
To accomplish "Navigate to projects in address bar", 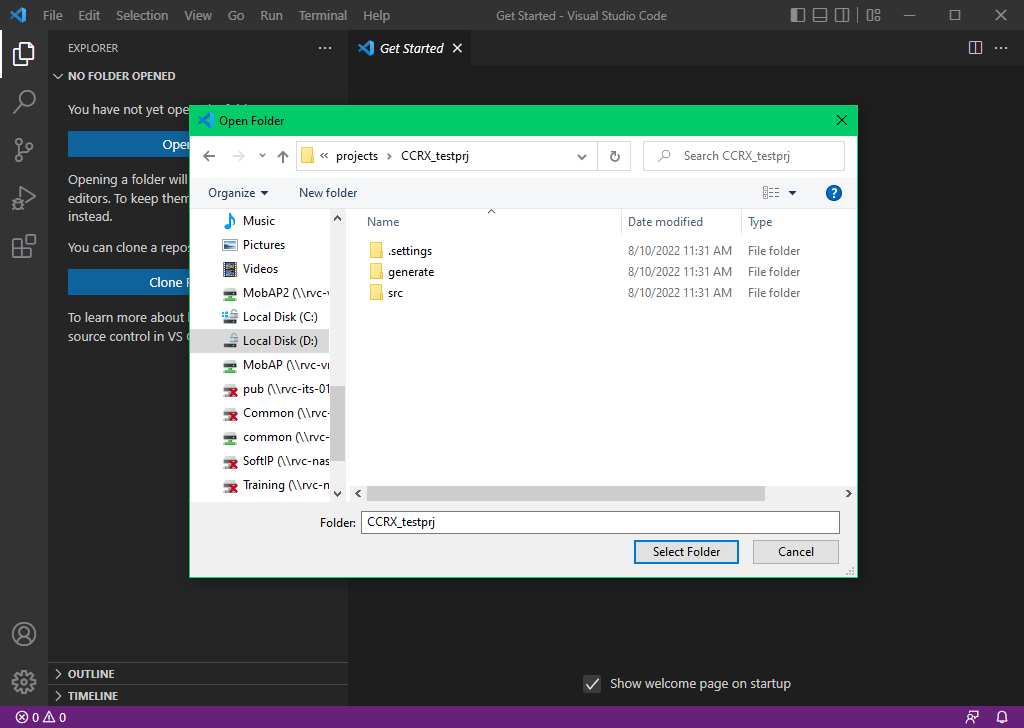I will point(357,156).
